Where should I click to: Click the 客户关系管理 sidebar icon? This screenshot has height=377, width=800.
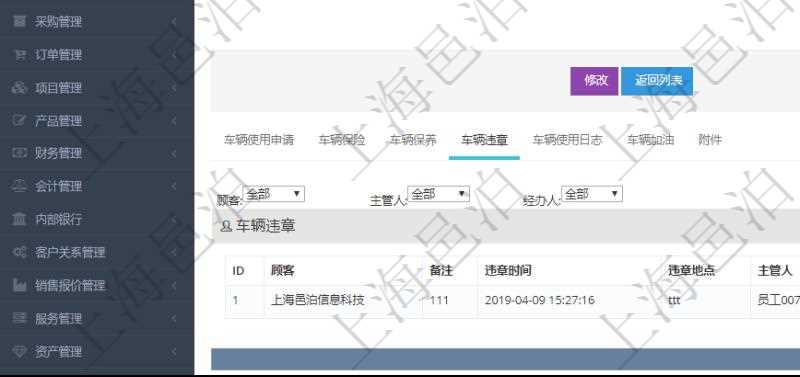pyautogui.click(x=19, y=252)
